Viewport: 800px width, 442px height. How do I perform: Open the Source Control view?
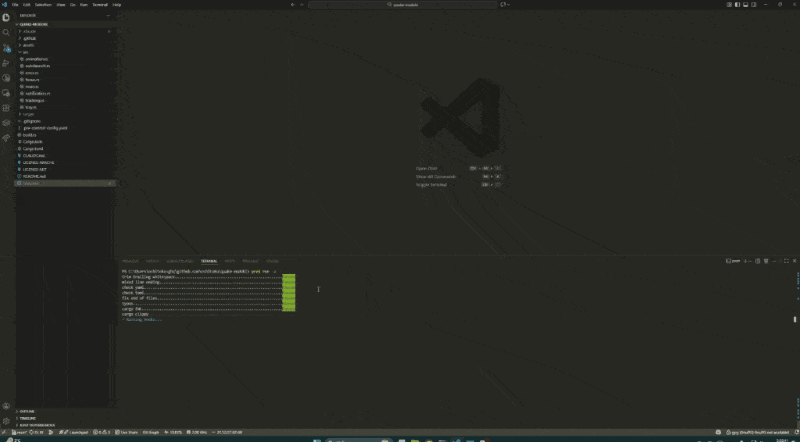pos(6,48)
